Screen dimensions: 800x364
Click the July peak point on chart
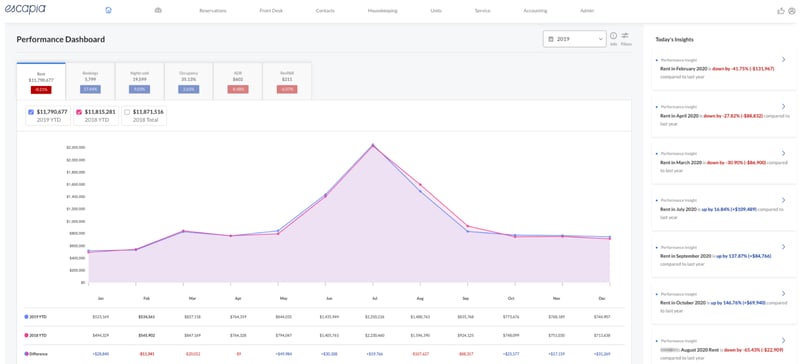(373, 145)
